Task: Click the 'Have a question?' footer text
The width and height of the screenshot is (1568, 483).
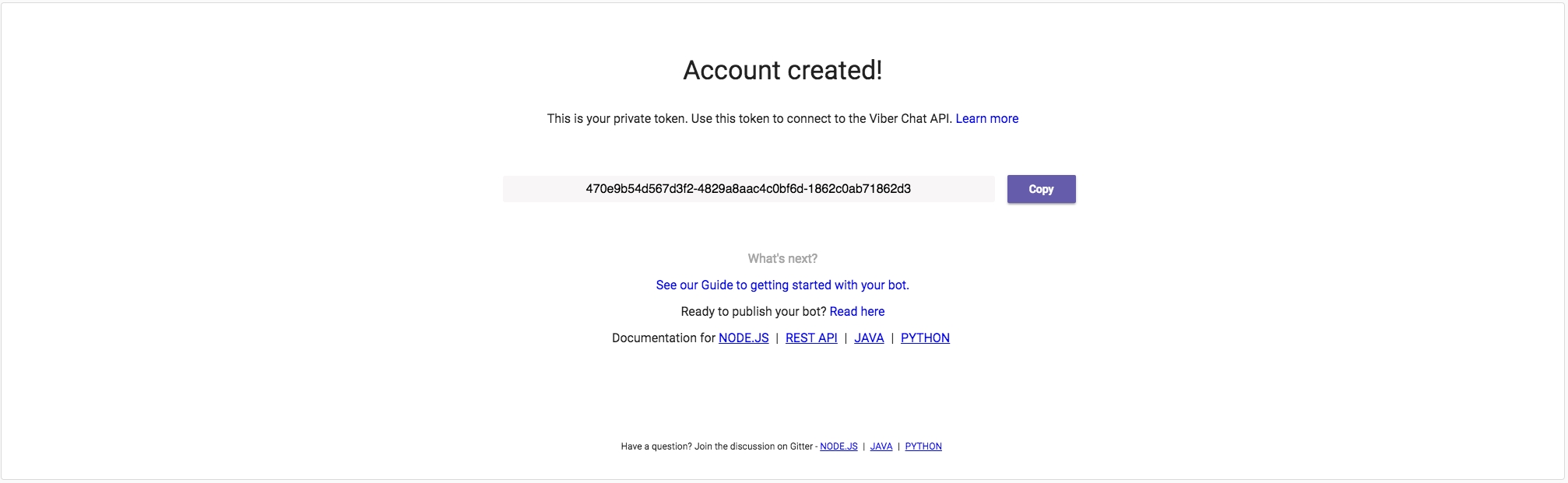Action: [x=716, y=446]
